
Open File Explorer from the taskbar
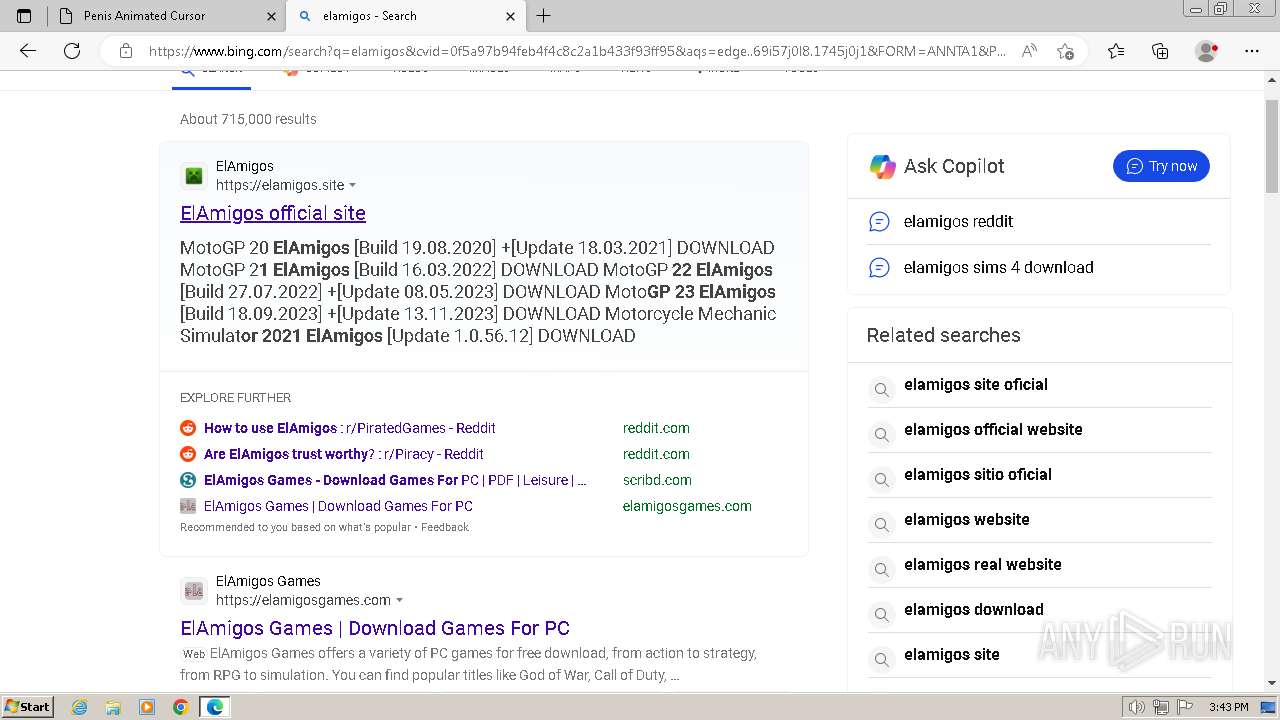[113, 707]
